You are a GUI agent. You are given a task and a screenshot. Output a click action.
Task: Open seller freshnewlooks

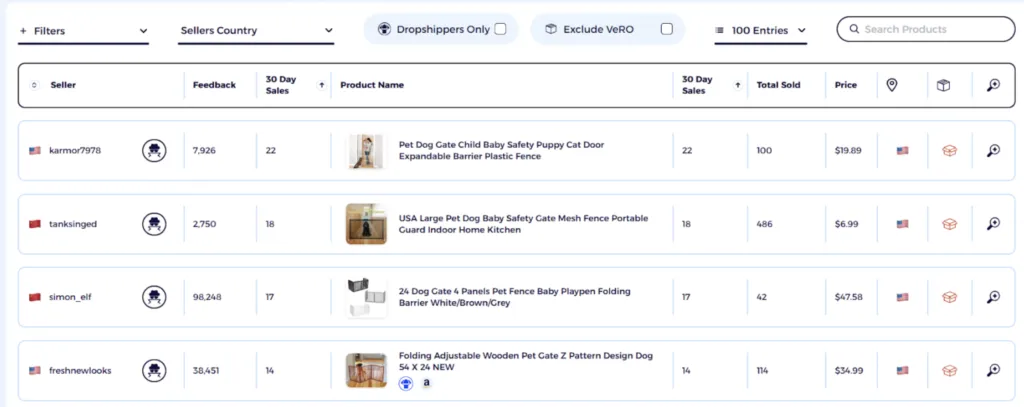80,370
